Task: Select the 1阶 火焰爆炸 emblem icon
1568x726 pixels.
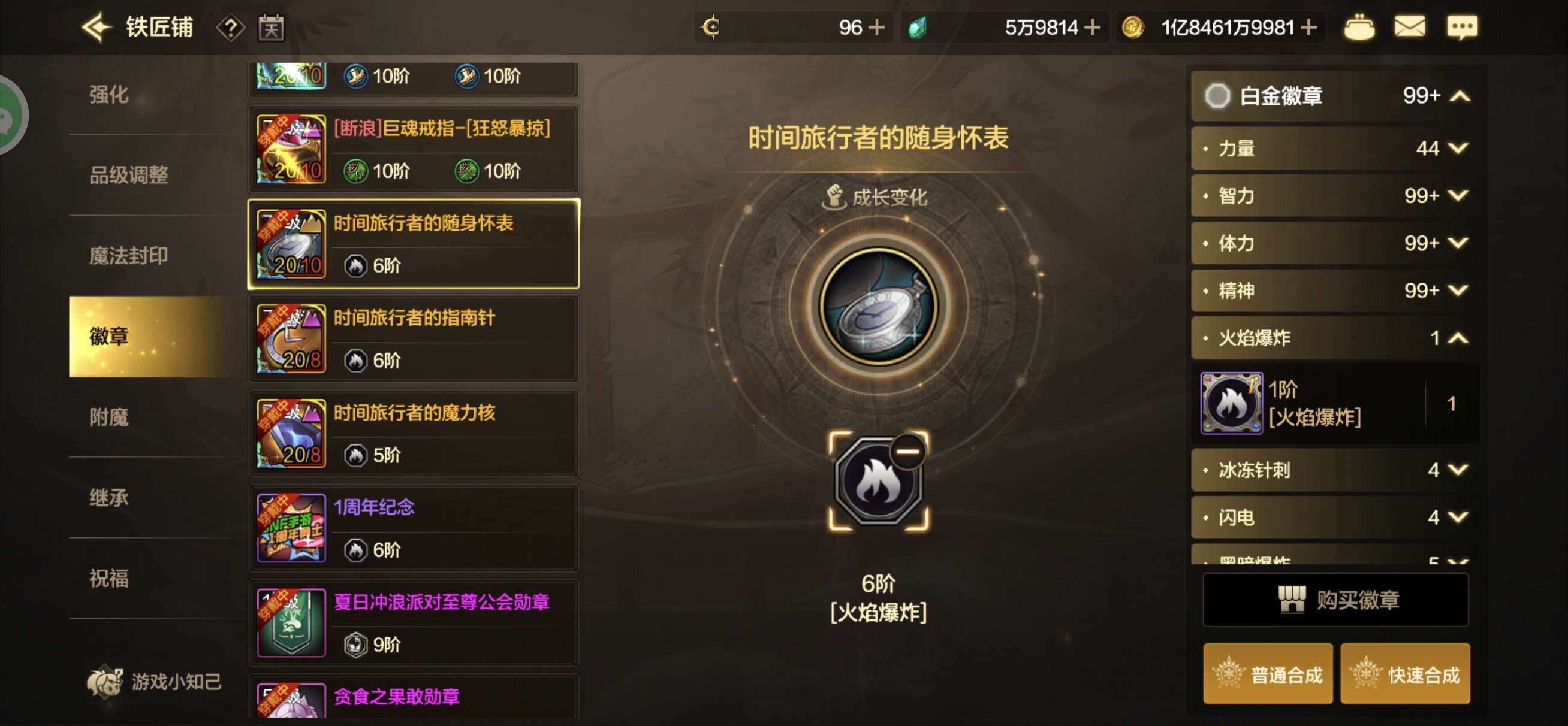Action: pos(1231,403)
